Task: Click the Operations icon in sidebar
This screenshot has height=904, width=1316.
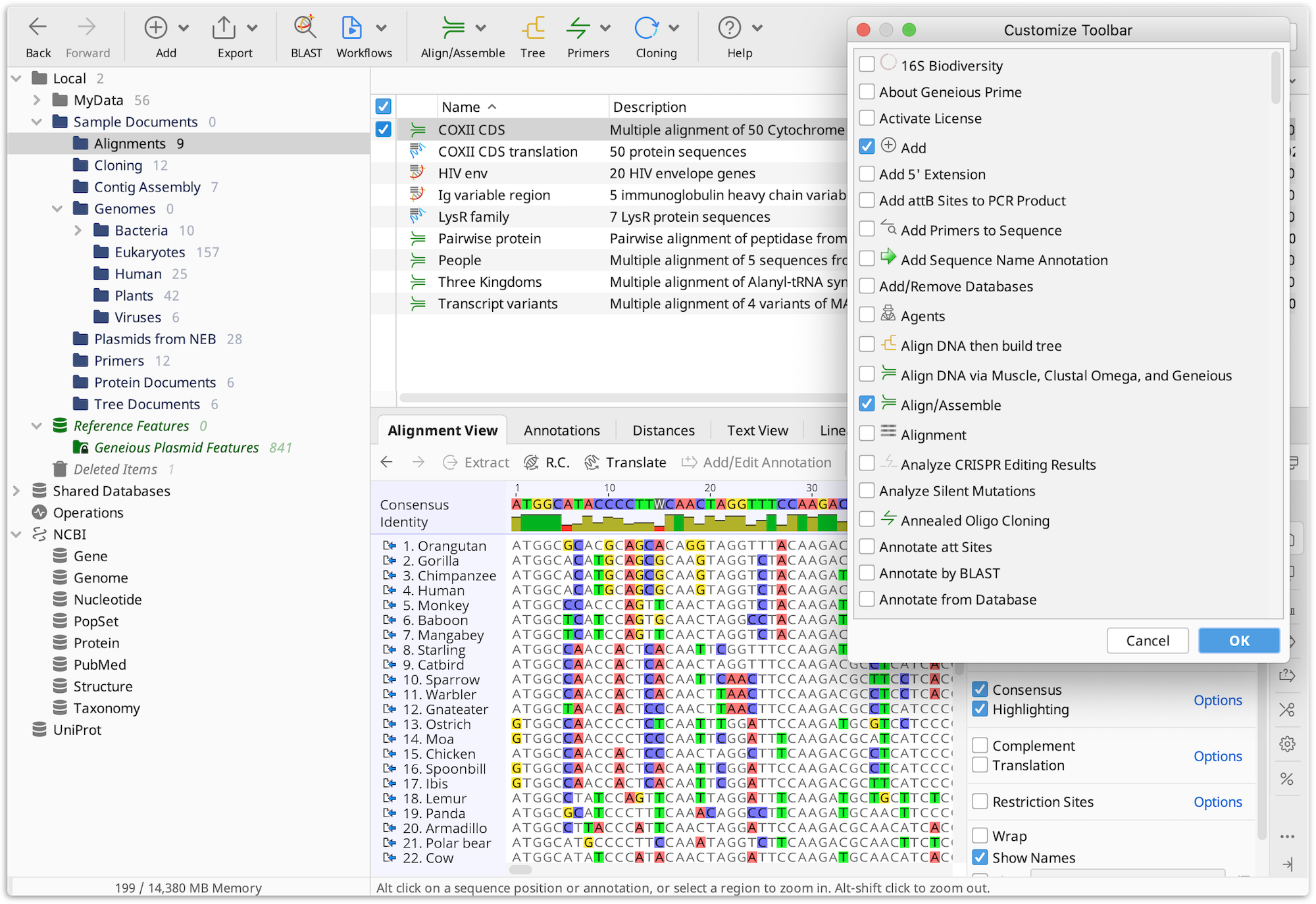Action: pos(39,513)
